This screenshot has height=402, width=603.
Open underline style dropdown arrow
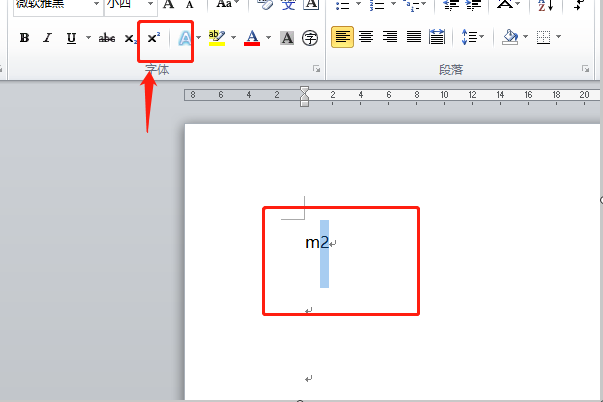[x=87, y=38]
